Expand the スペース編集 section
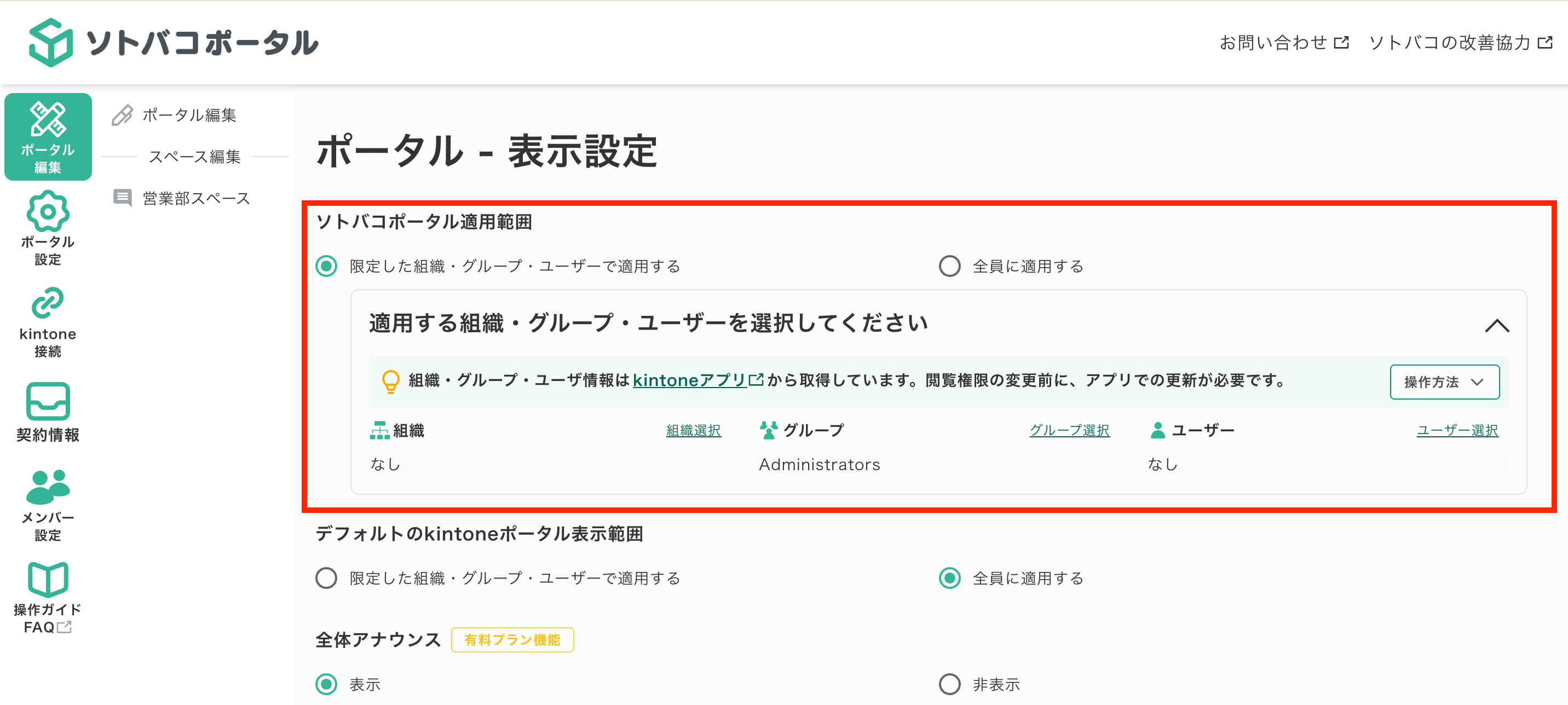1568x705 pixels. (196, 157)
